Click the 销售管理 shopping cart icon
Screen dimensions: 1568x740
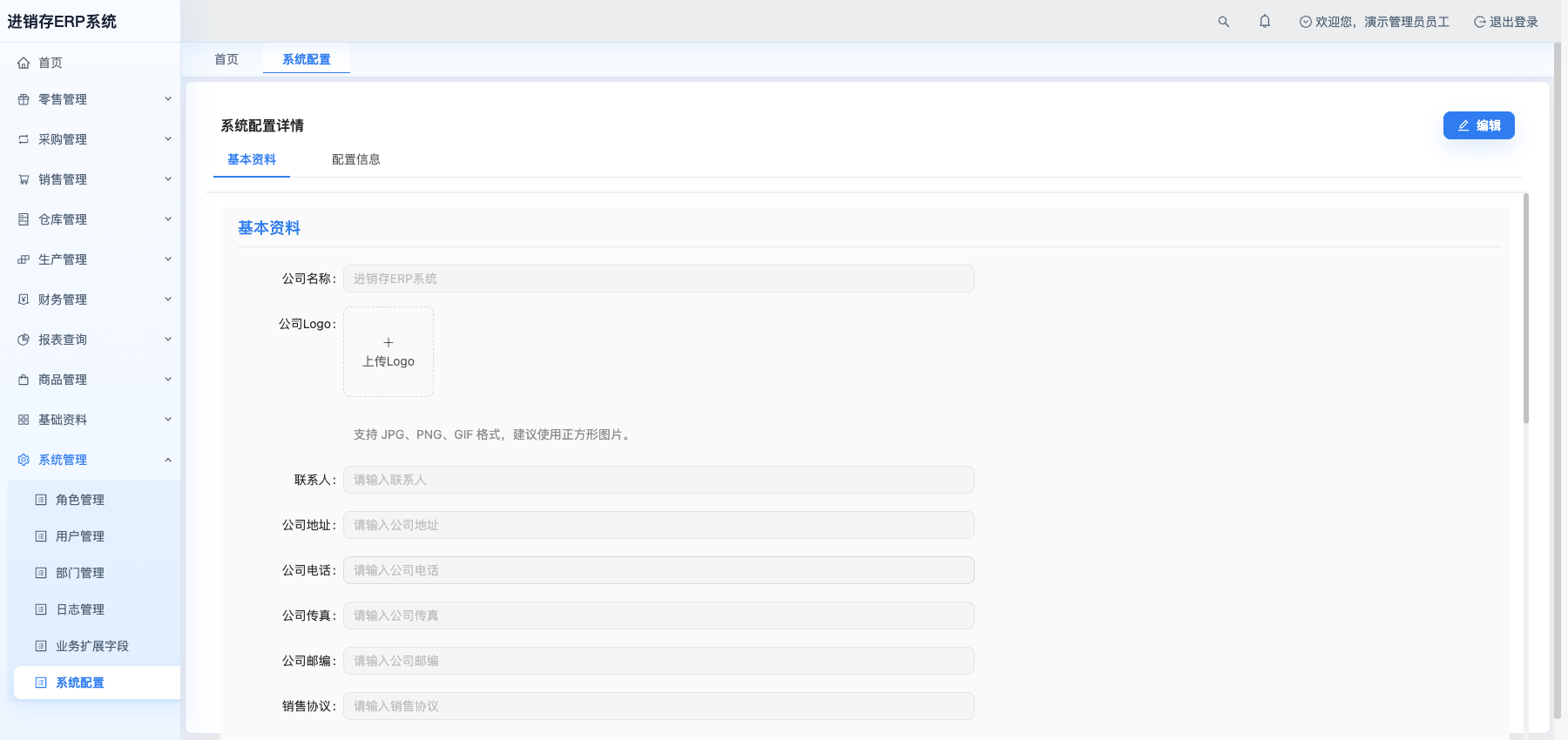click(x=24, y=179)
